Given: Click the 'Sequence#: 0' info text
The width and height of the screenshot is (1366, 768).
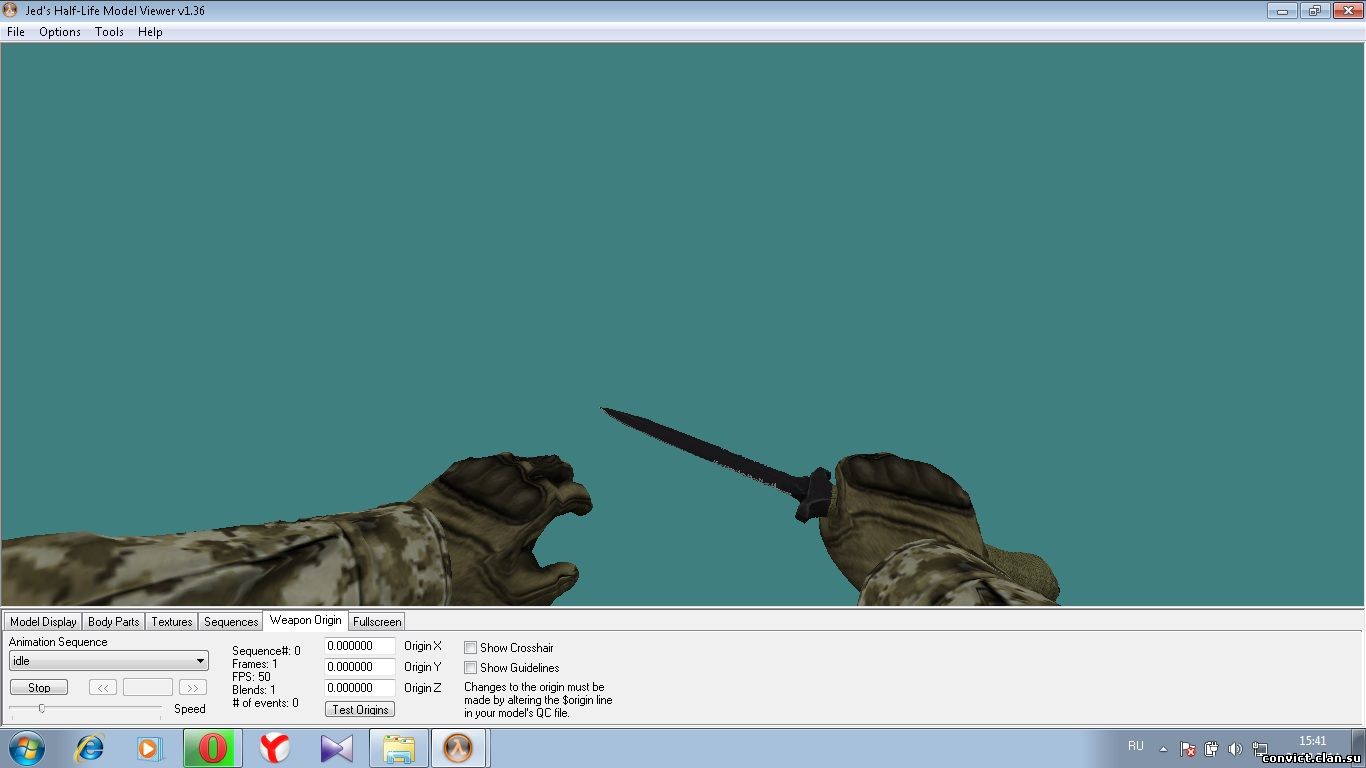Looking at the screenshot, I should point(266,651).
